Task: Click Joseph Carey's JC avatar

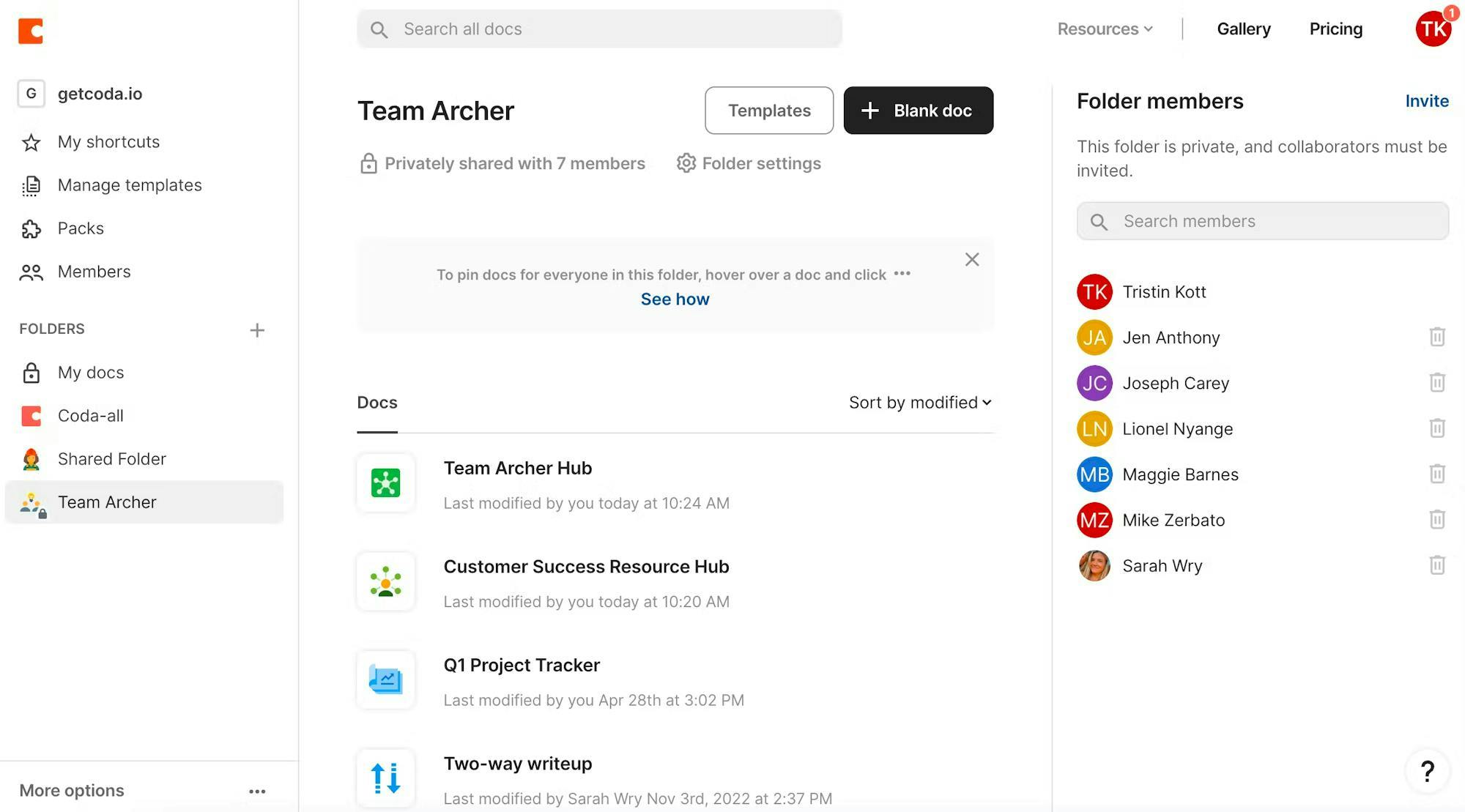Action: pos(1095,384)
